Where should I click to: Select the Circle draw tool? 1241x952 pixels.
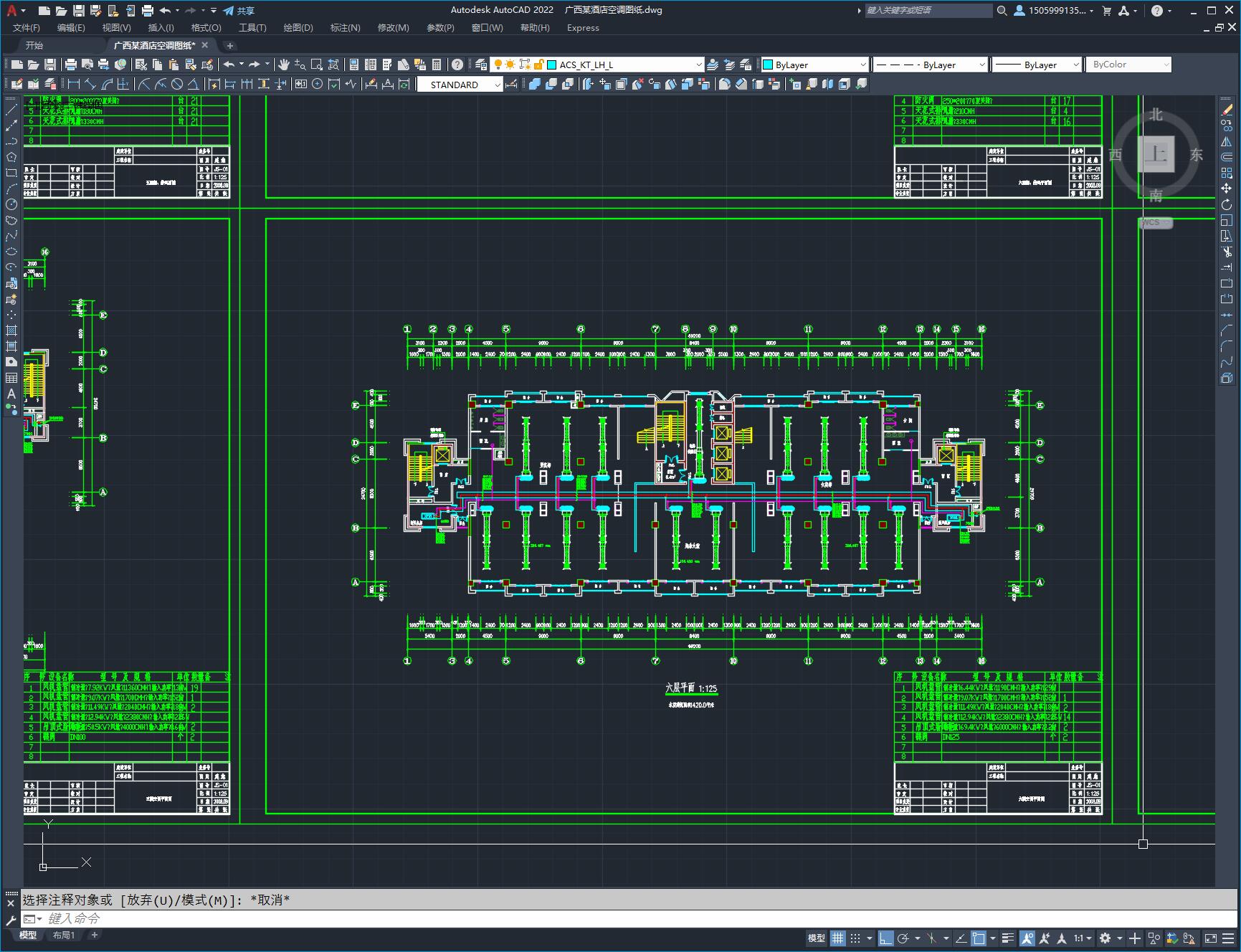coord(11,204)
